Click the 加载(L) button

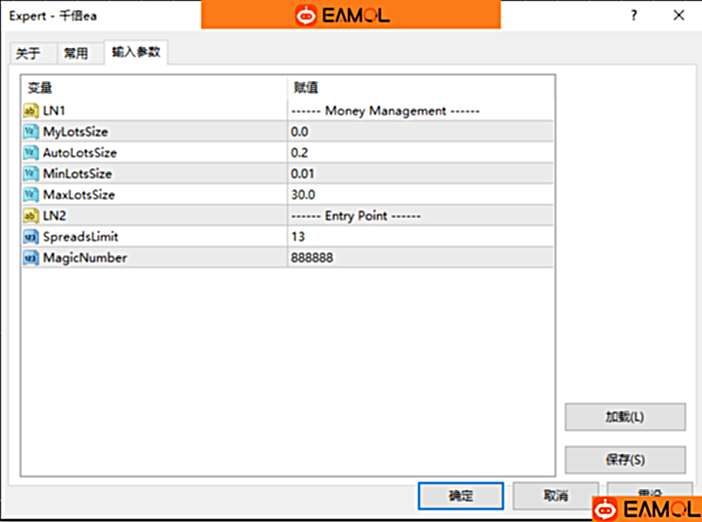625,417
